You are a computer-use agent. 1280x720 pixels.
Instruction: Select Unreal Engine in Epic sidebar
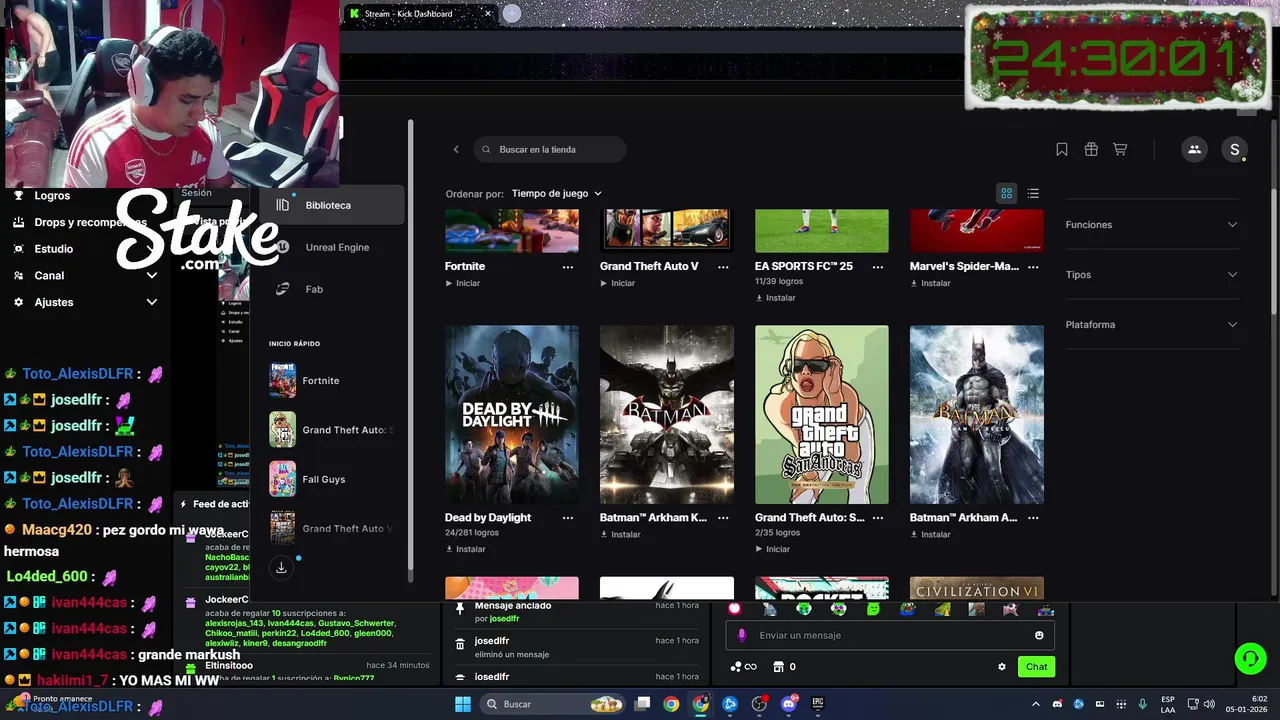[332, 247]
